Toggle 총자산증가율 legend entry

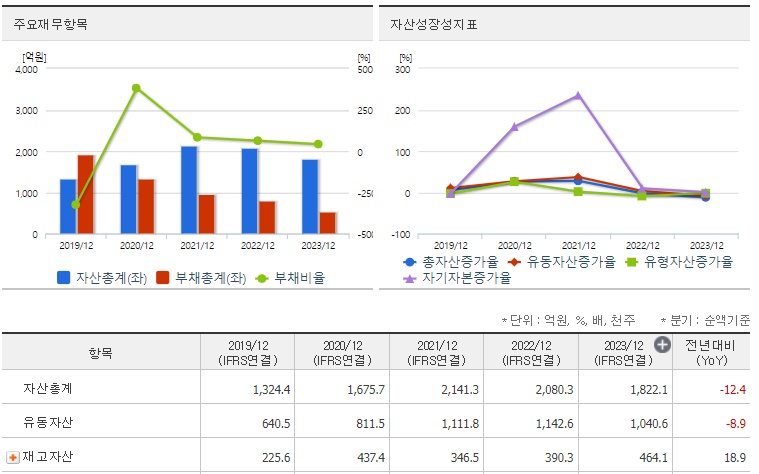point(451,262)
